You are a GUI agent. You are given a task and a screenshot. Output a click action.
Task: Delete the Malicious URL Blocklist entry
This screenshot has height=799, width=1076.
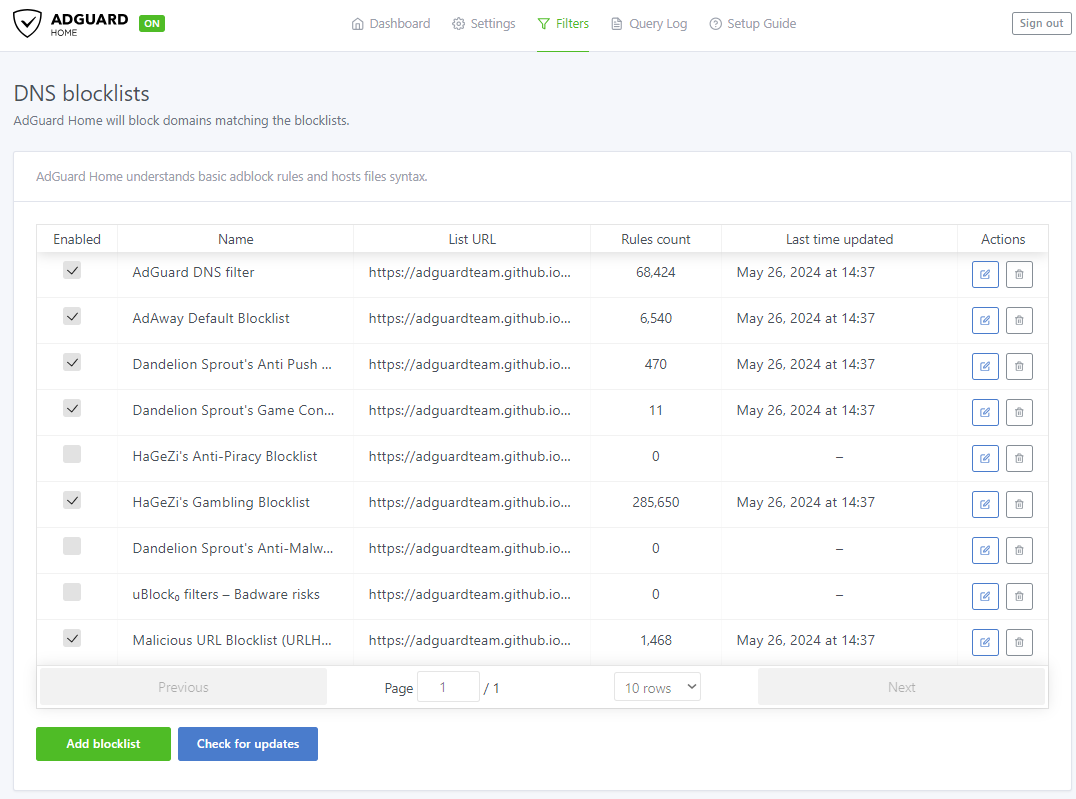(x=1019, y=642)
